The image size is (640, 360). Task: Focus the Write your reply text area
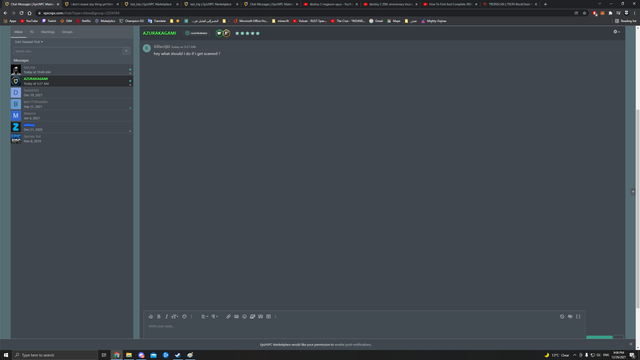(x=364, y=329)
